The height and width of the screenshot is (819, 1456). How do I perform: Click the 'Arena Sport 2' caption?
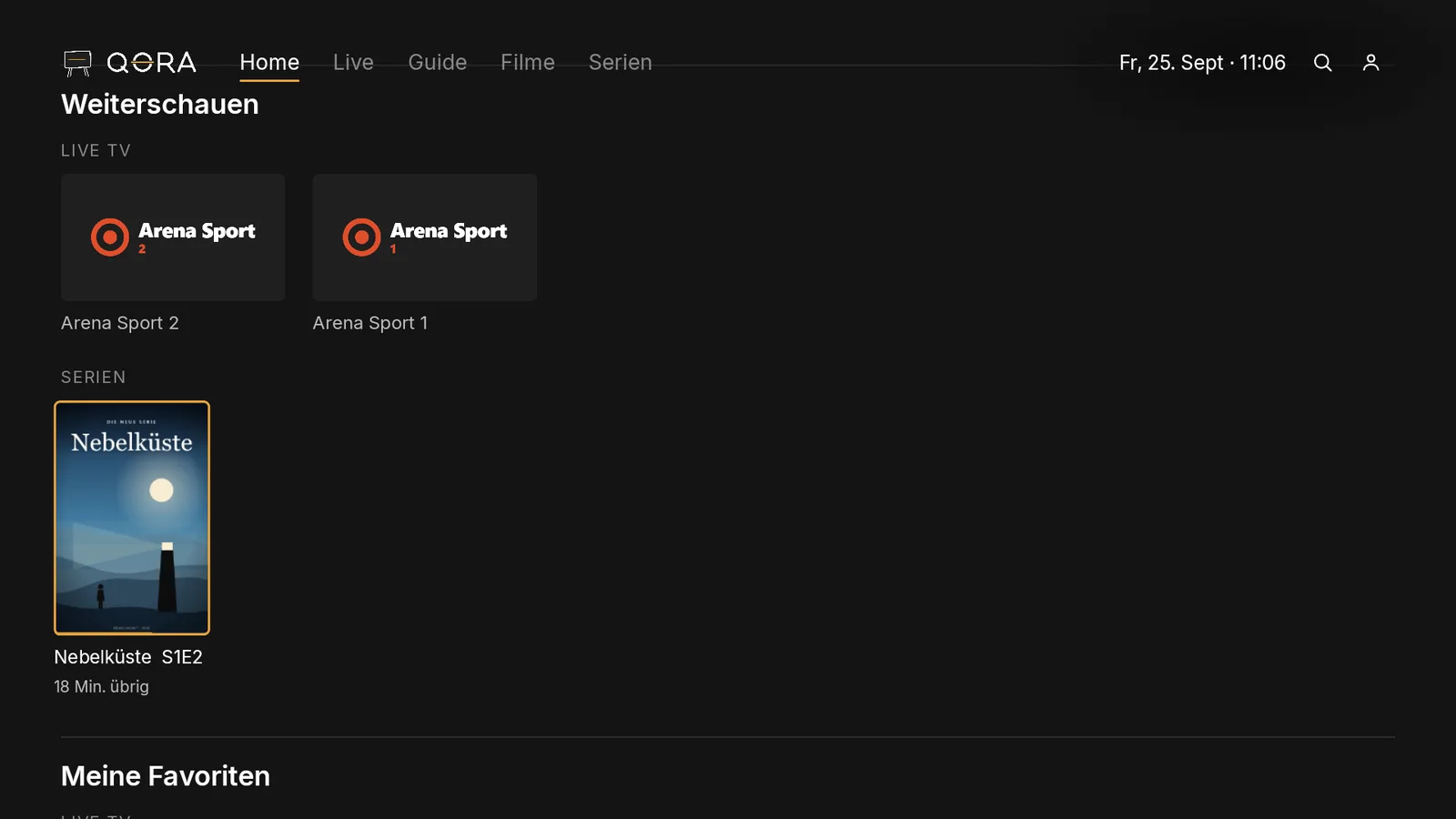tap(120, 323)
